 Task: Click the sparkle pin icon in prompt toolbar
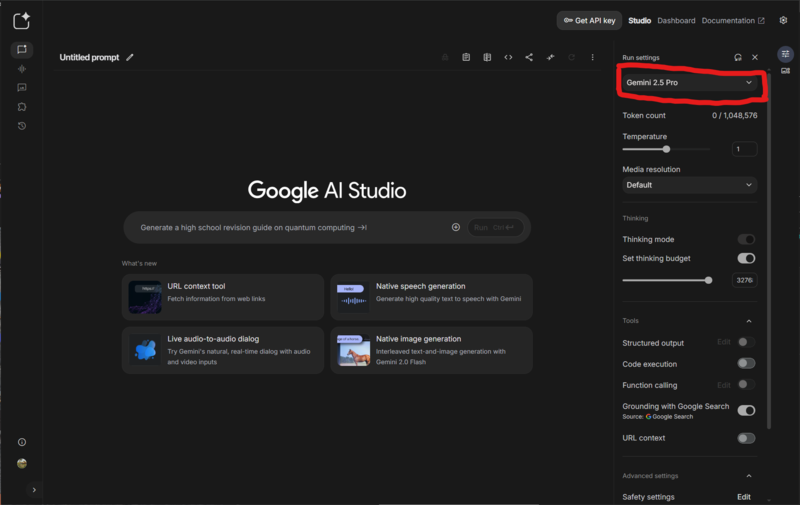click(550, 57)
